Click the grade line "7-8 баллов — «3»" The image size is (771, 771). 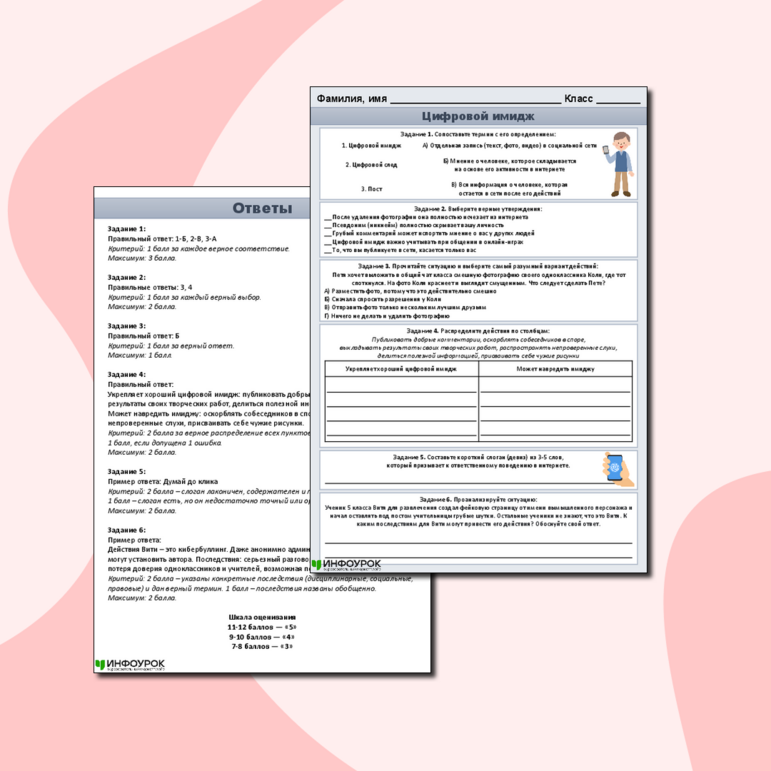point(262,646)
